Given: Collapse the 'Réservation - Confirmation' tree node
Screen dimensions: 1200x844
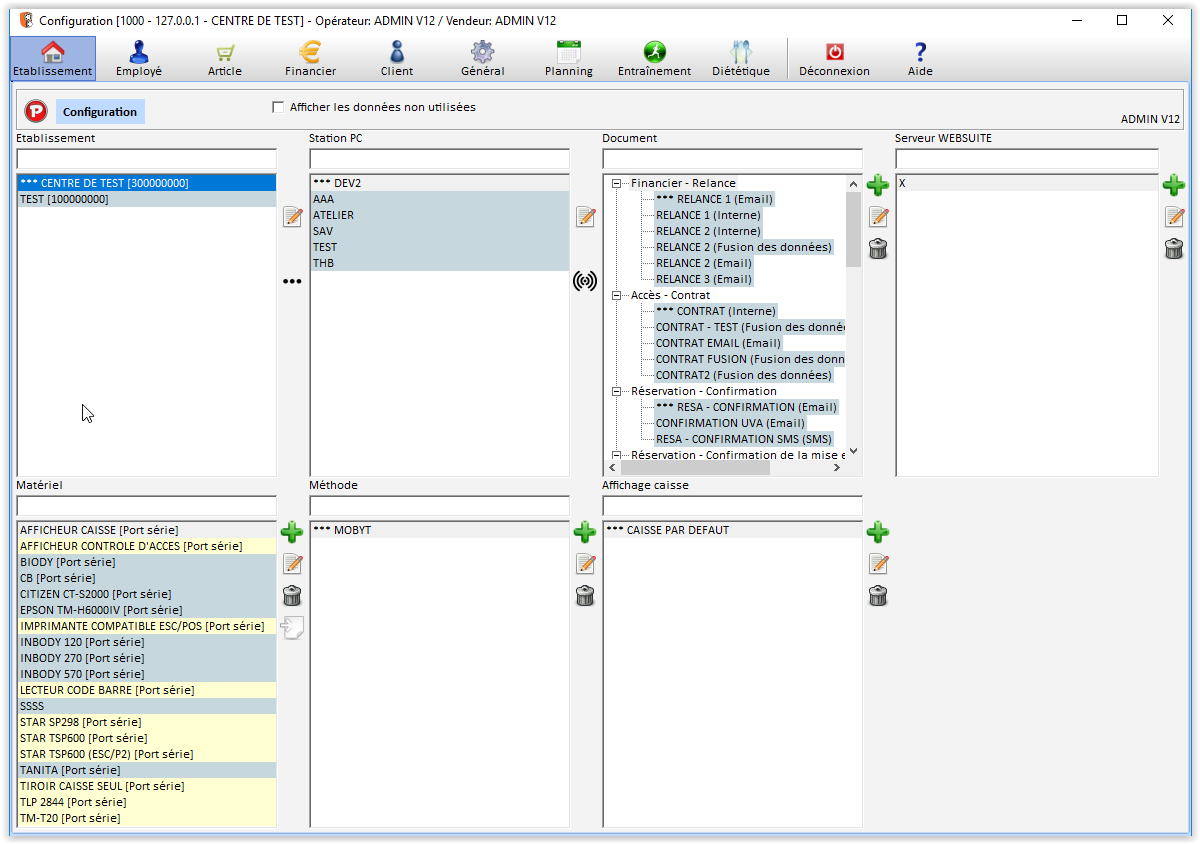Looking at the screenshot, I should pos(617,391).
